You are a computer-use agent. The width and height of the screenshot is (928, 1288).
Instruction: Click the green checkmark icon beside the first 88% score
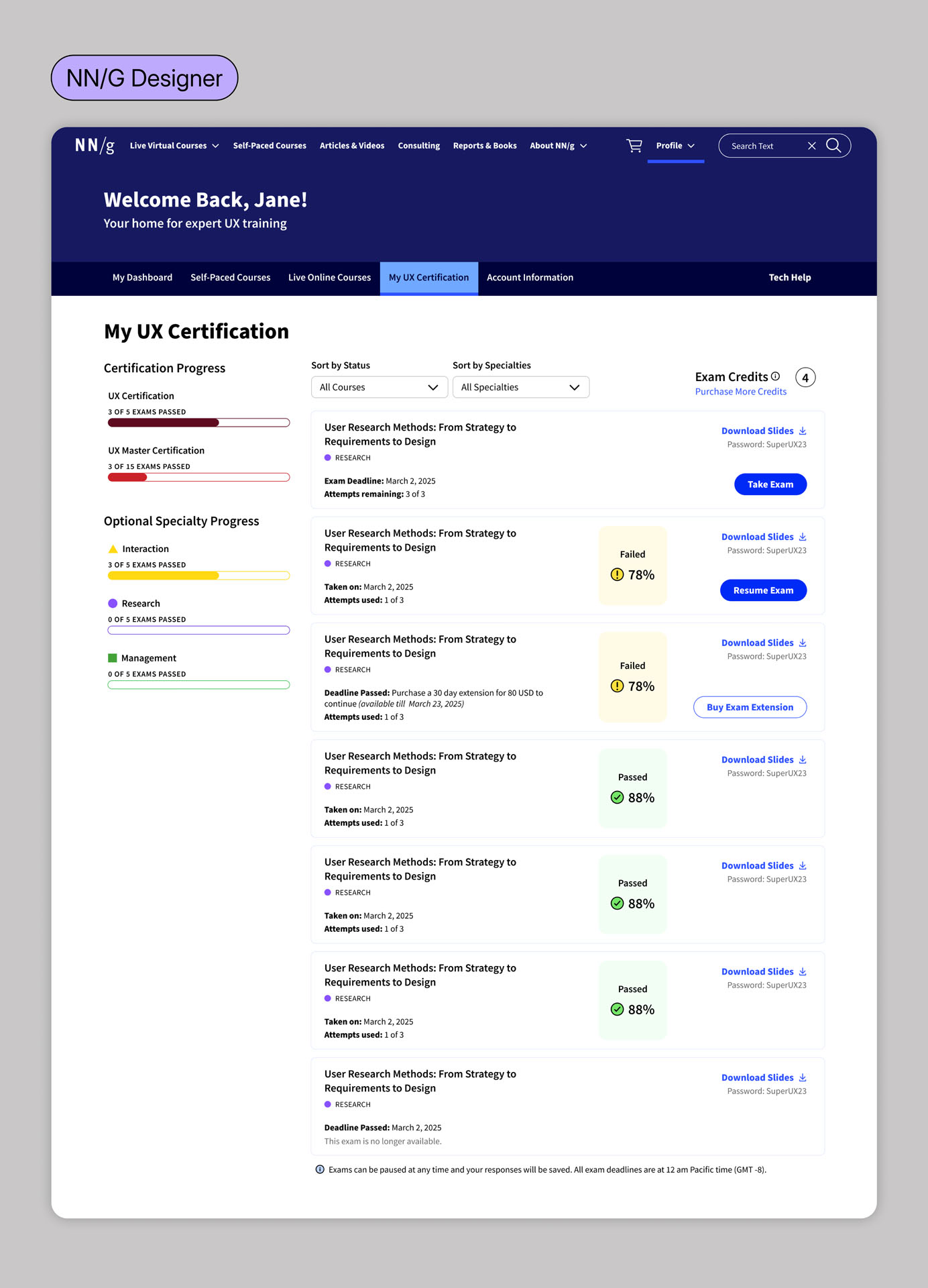[617, 798]
